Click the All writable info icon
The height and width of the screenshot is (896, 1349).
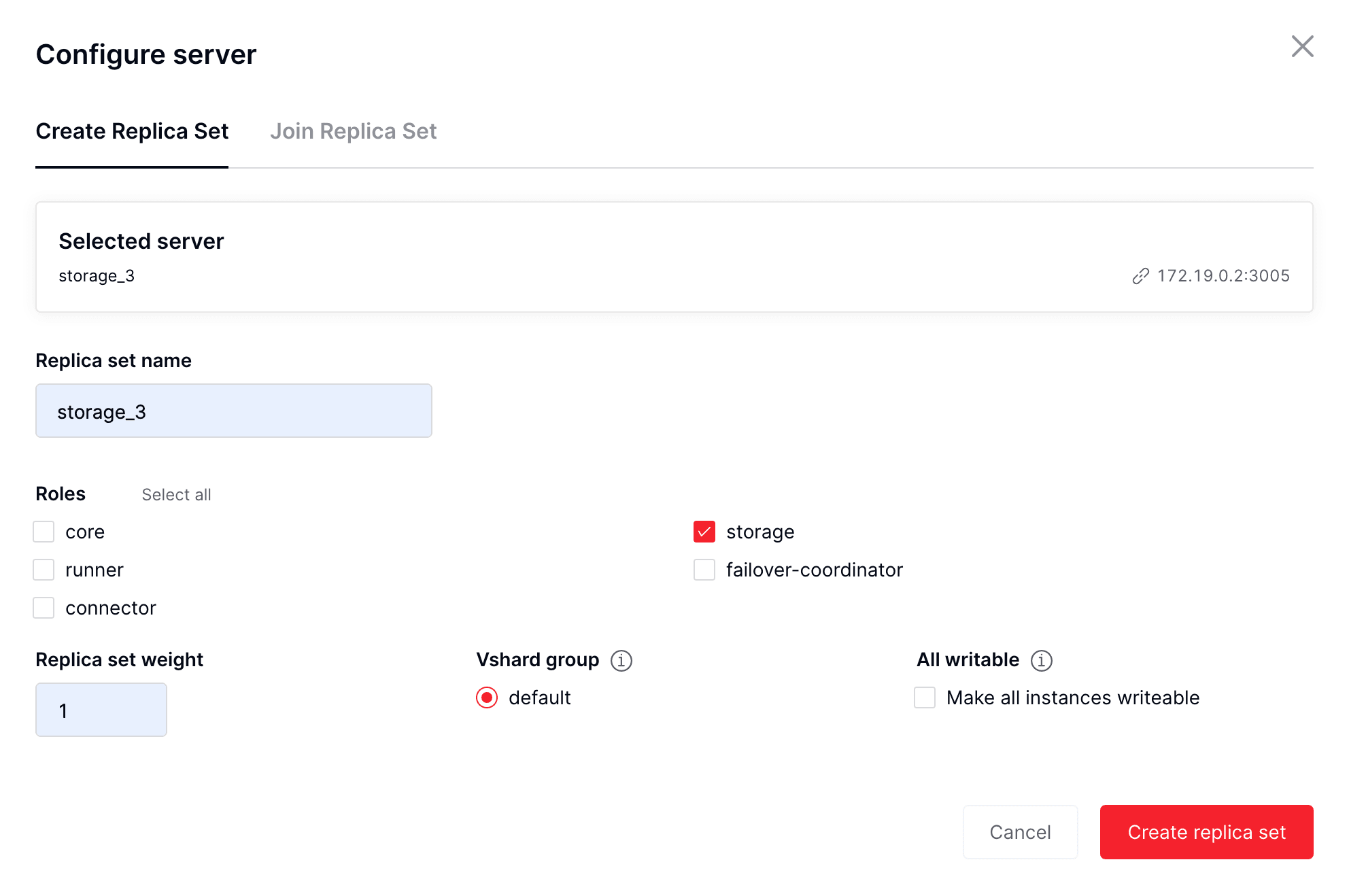[x=1042, y=660]
